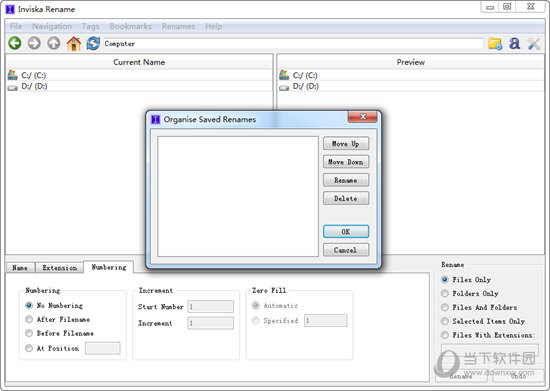Click Rename button in Organise dialog
The image size is (550, 391).
pyautogui.click(x=346, y=180)
